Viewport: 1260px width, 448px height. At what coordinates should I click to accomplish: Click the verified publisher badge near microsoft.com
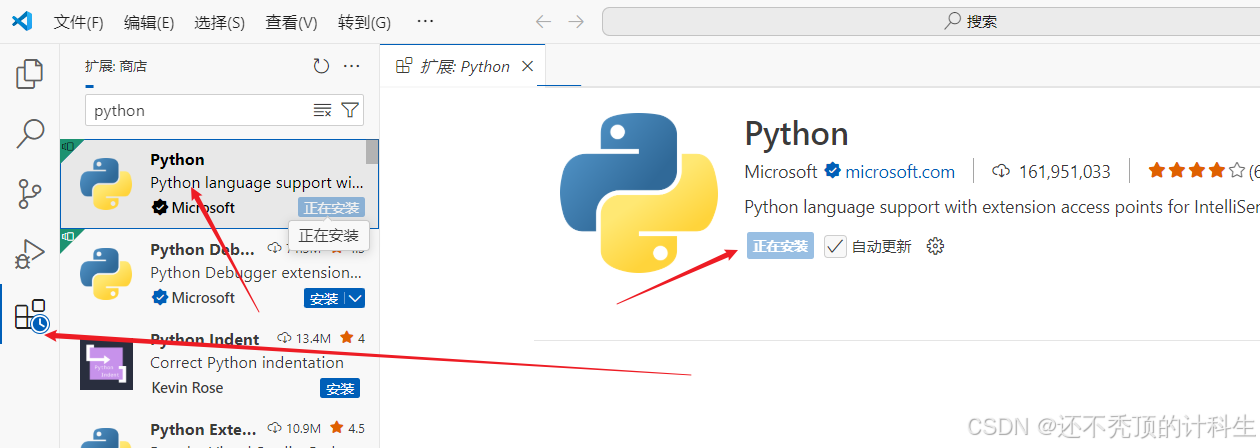(832, 171)
